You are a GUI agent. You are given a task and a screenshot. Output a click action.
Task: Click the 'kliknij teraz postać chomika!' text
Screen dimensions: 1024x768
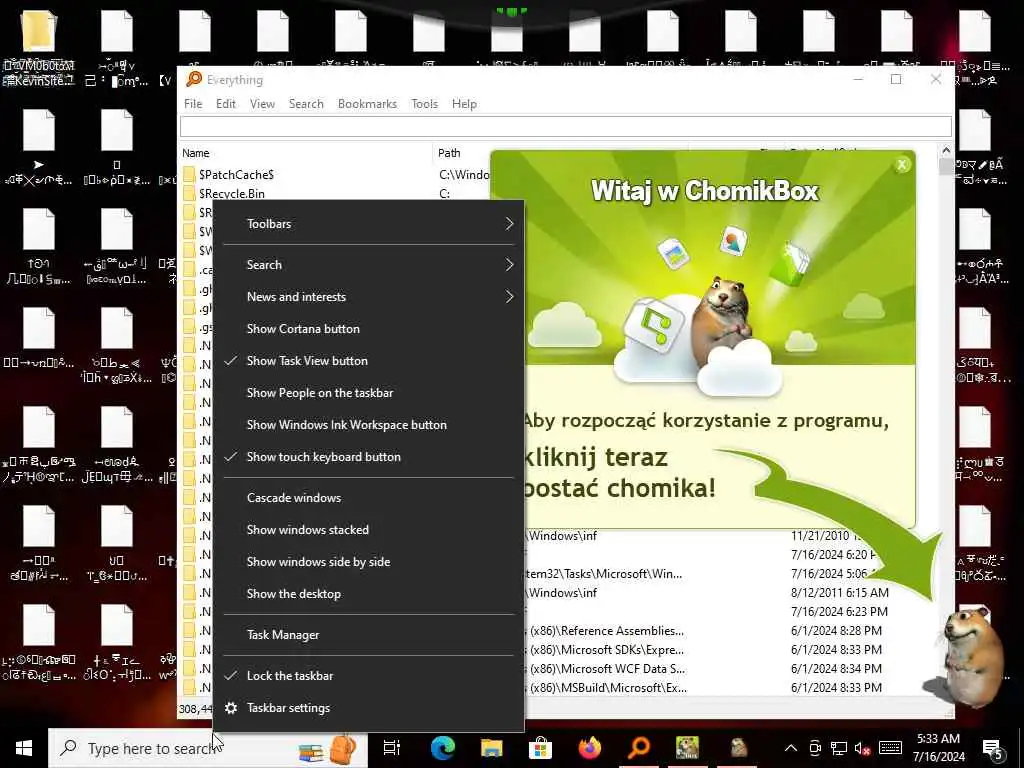[619, 472]
